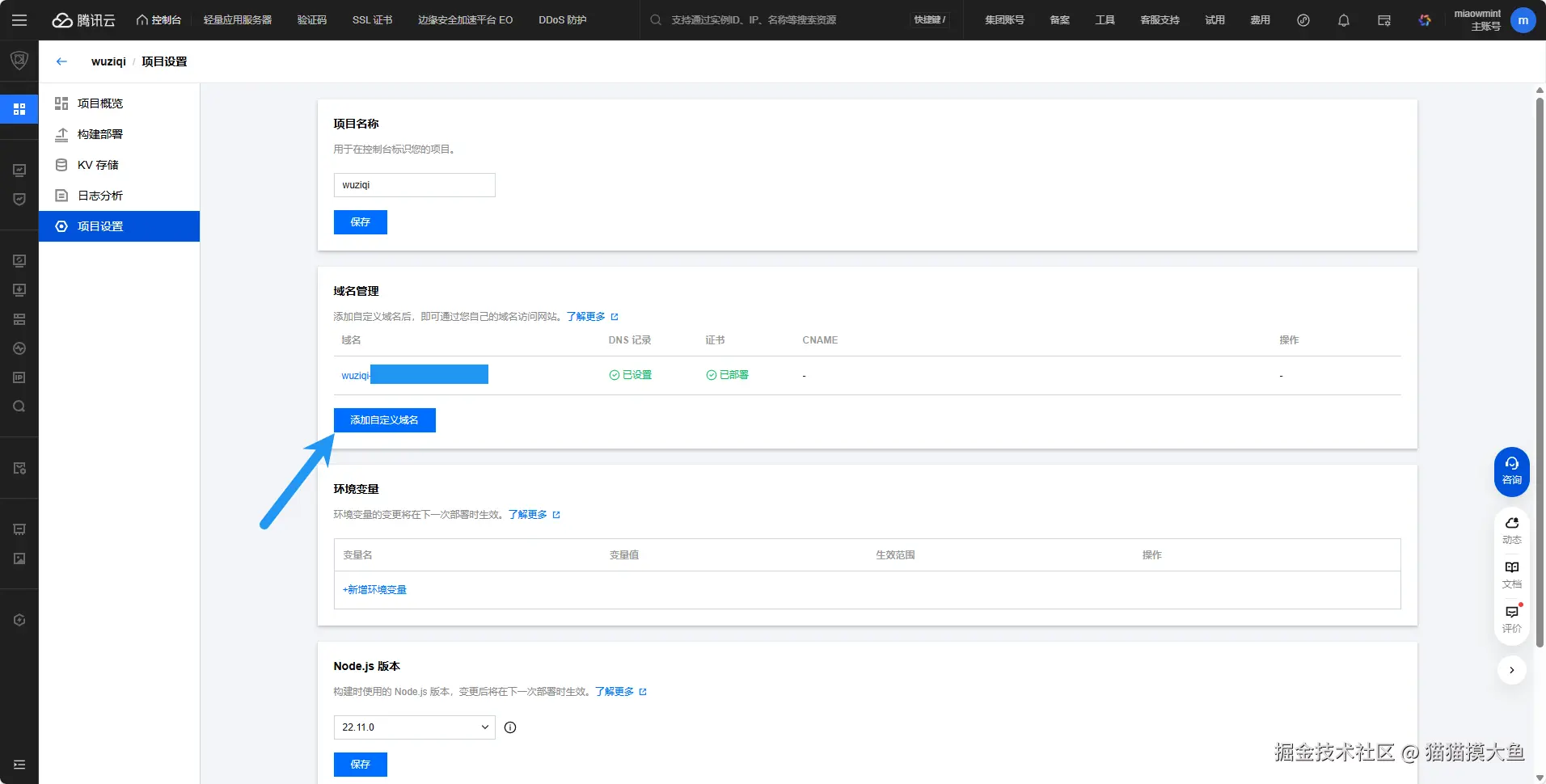Click 添加自定义域名 button
1546x784 pixels.
click(x=385, y=420)
